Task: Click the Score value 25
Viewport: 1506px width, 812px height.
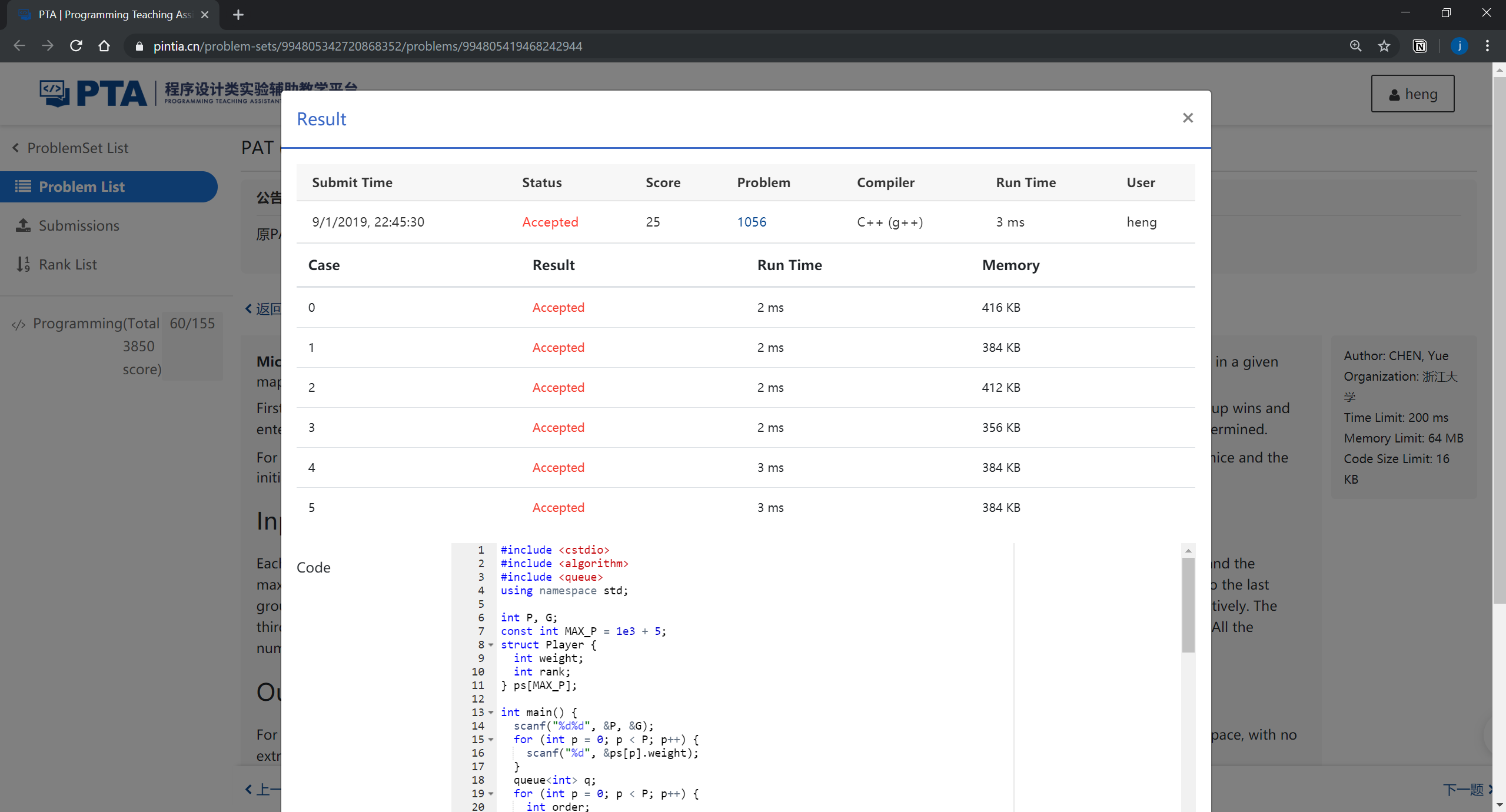Action: tap(653, 222)
